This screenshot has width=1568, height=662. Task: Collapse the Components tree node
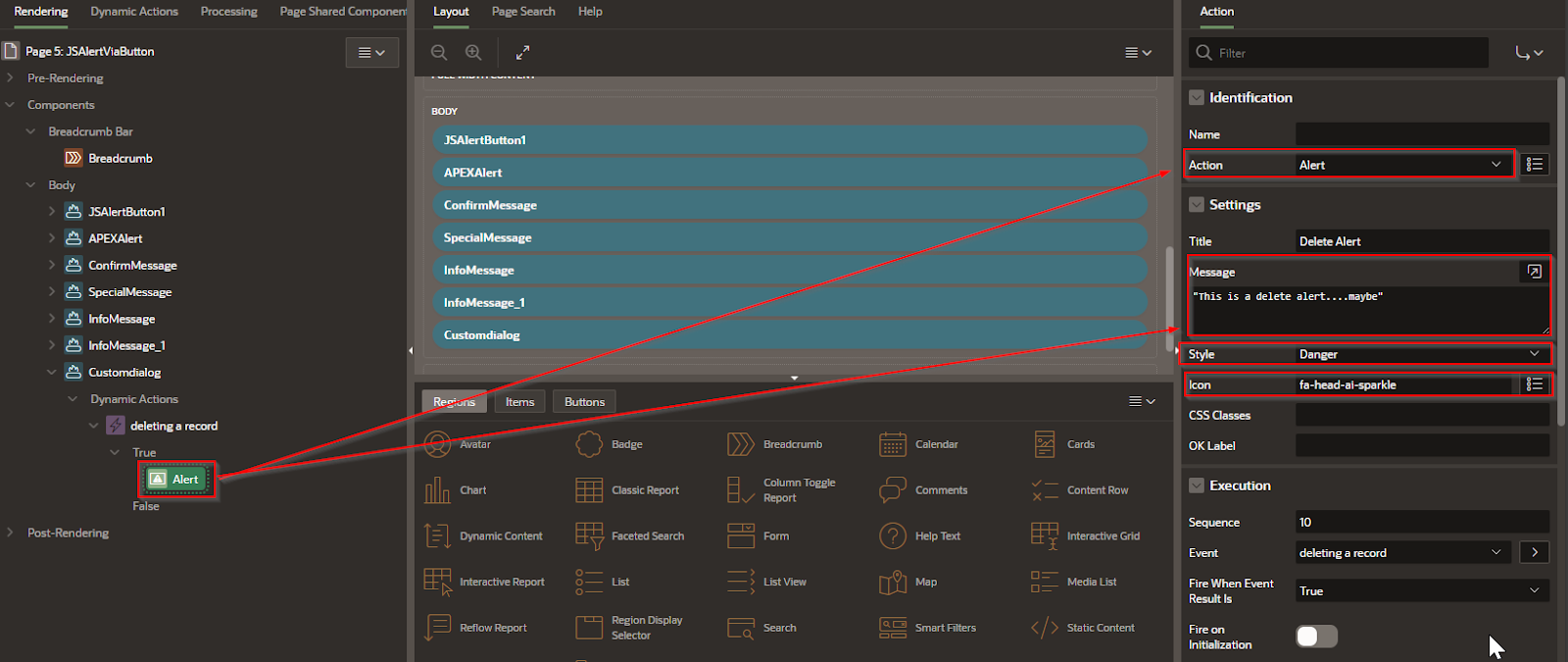point(10,105)
